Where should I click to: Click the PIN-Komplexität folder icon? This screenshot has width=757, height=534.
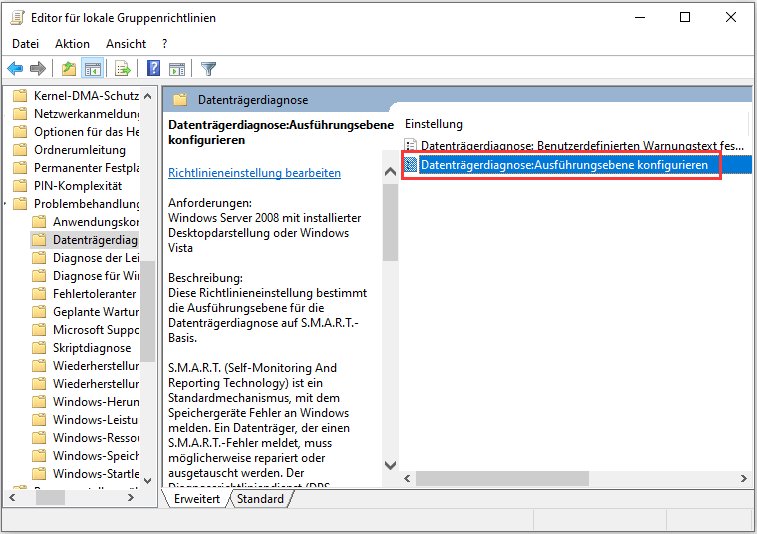[x=20, y=185]
